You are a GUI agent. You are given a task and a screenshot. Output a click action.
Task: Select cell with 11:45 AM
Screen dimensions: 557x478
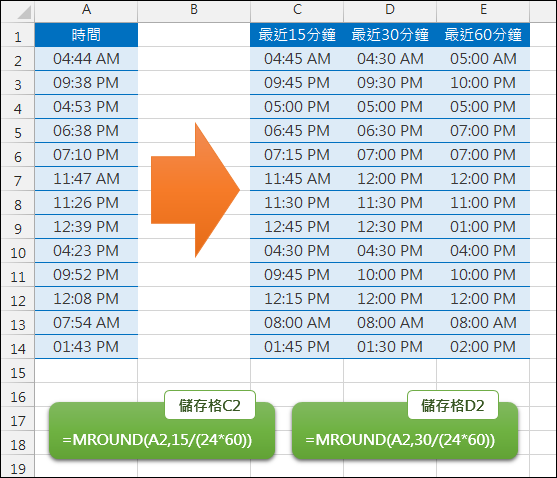[297, 179]
